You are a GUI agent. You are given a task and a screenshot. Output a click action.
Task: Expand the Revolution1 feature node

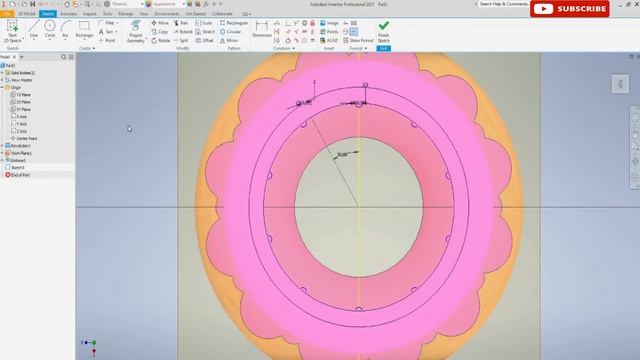click(x=2, y=146)
